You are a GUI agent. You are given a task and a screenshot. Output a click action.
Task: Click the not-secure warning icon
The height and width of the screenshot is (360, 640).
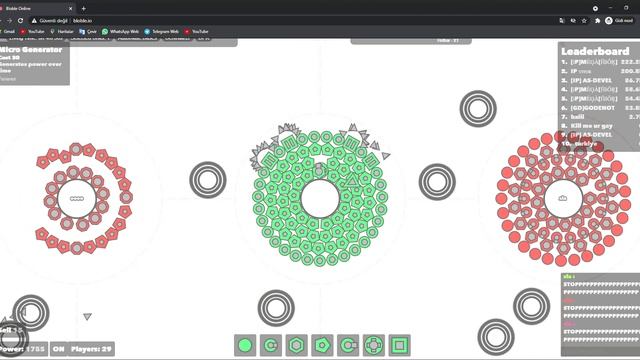34,20
